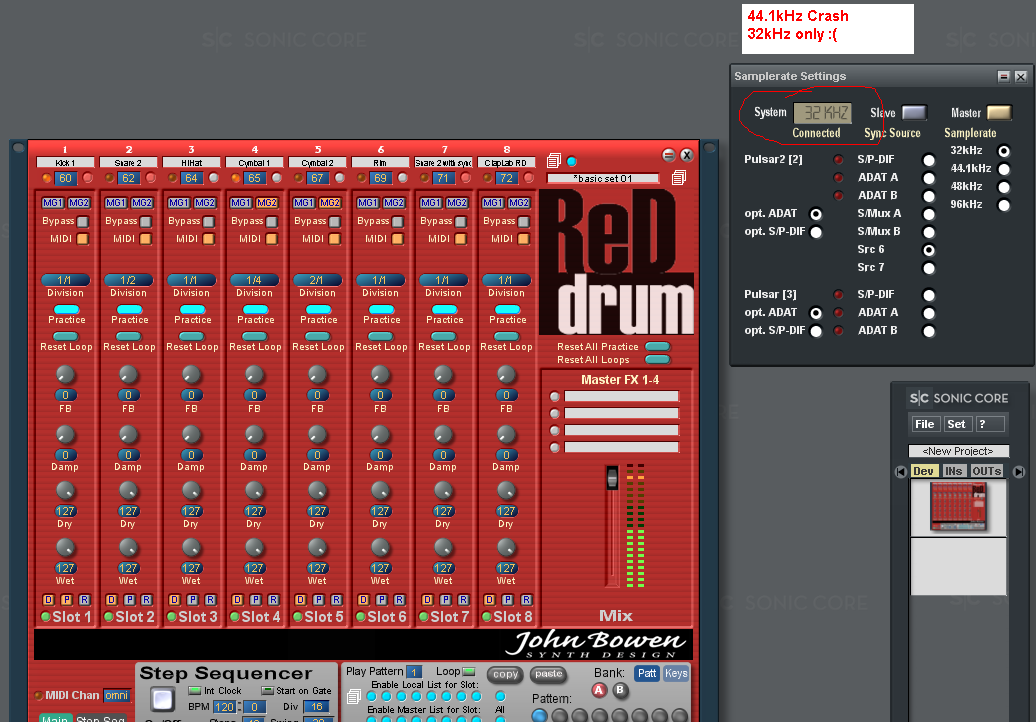Select Pulsar2 [2] opt. S/P-DIF option
Viewport: 1036px width, 722px height.
click(817, 232)
